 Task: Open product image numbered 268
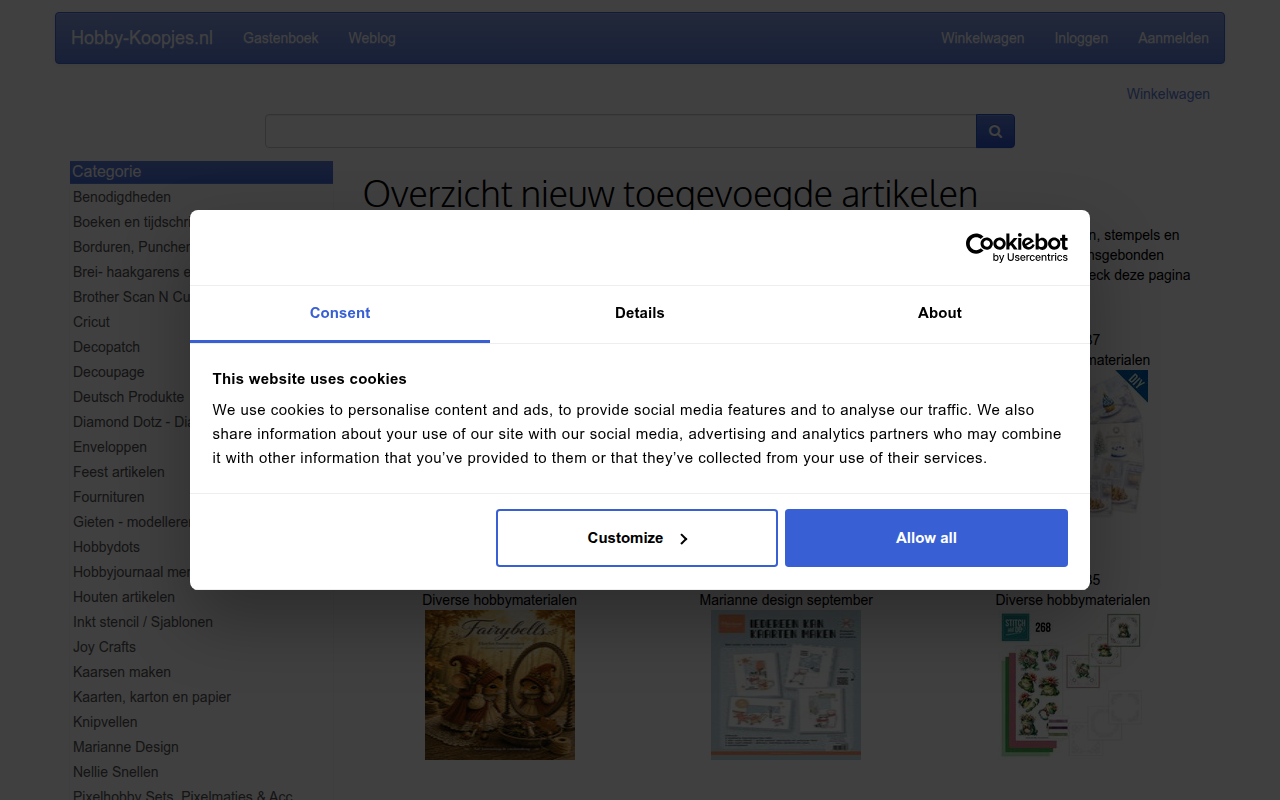[1072, 685]
